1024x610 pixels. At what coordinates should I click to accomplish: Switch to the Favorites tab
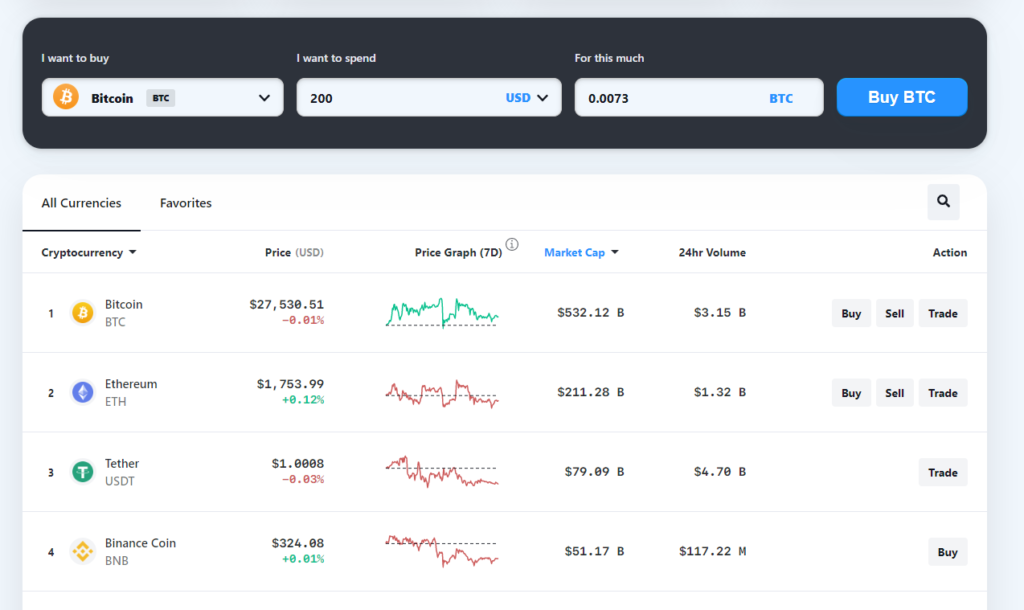(x=185, y=203)
